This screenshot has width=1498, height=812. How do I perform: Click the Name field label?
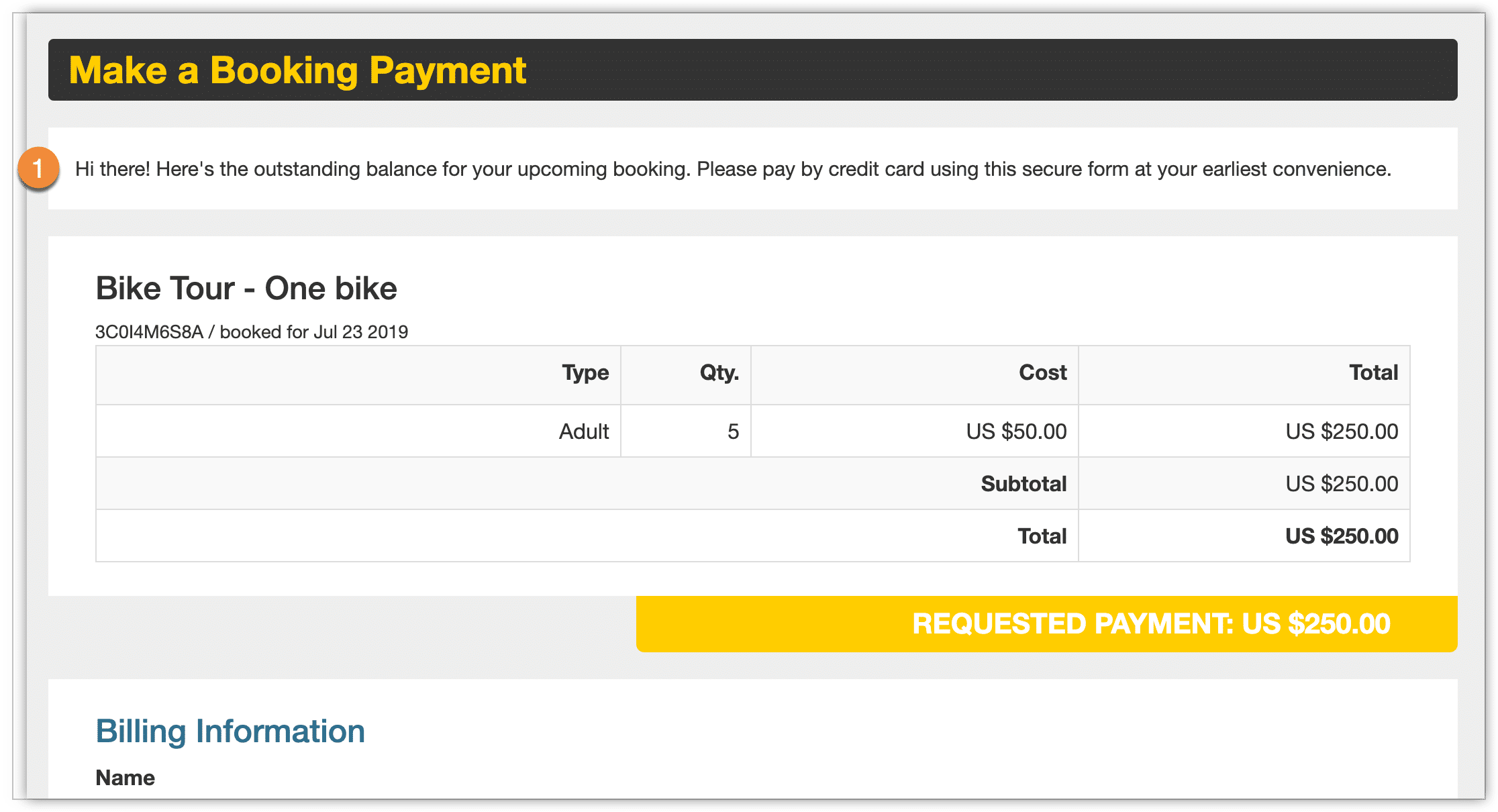click(x=125, y=778)
